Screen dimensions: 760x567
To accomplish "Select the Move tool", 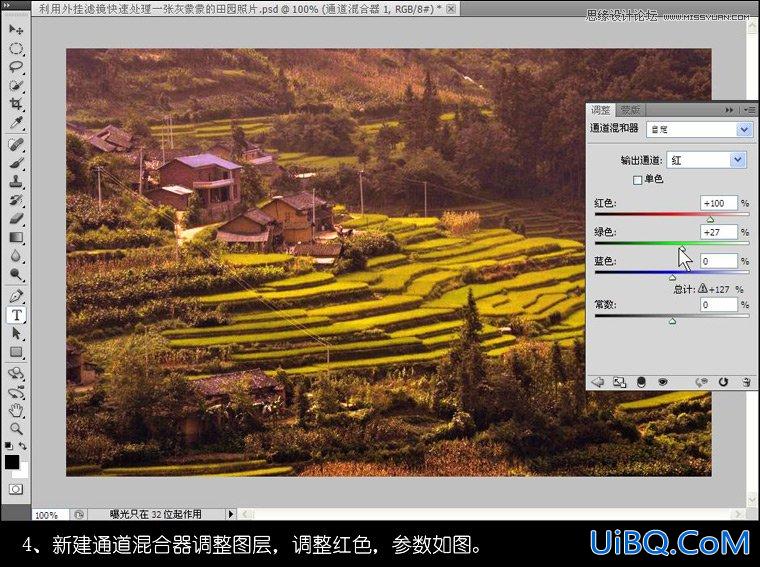I will [16, 30].
